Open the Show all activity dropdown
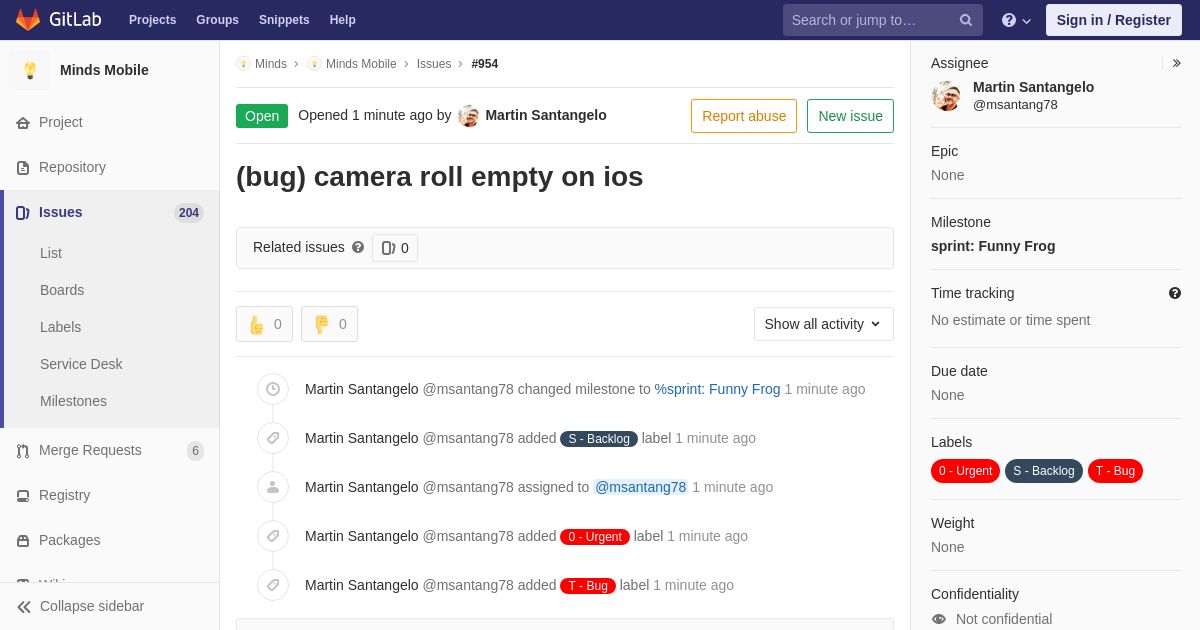Image resolution: width=1200 pixels, height=630 pixels. coord(824,324)
